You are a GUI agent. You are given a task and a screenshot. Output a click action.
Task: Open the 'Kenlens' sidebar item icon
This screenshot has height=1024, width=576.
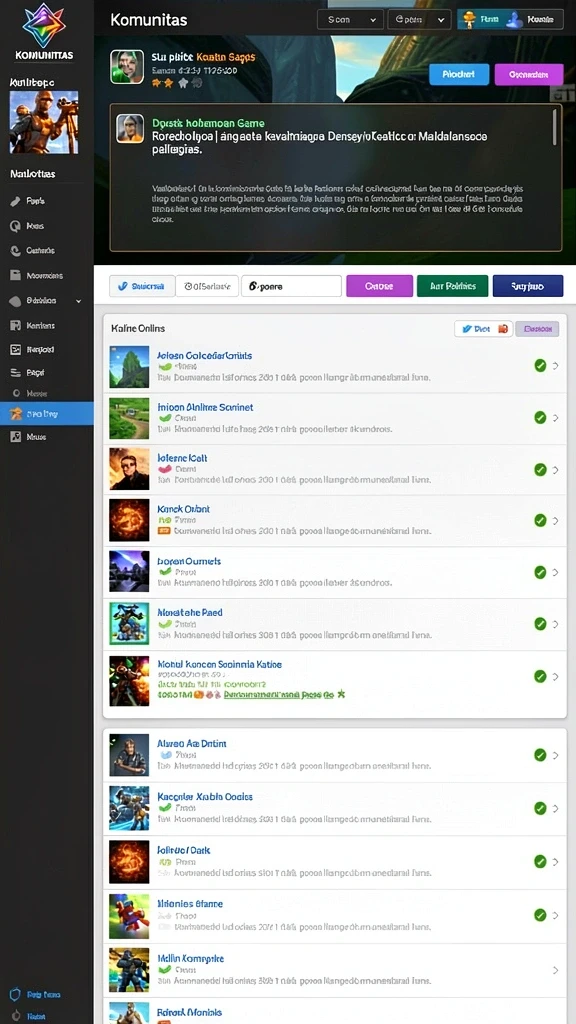pos(16,325)
